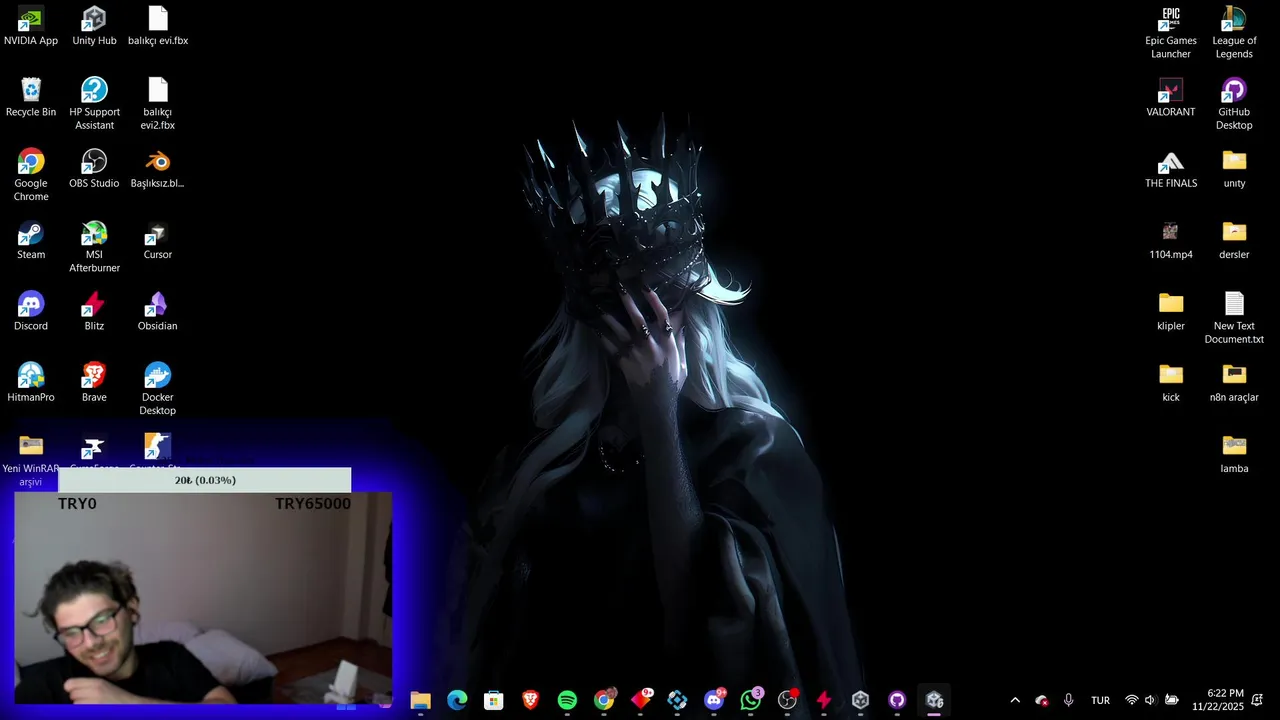The height and width of the screenshot is (720, 1280).
Task: Open the Brave browser desktop shortcut
Action: point(94,383)
